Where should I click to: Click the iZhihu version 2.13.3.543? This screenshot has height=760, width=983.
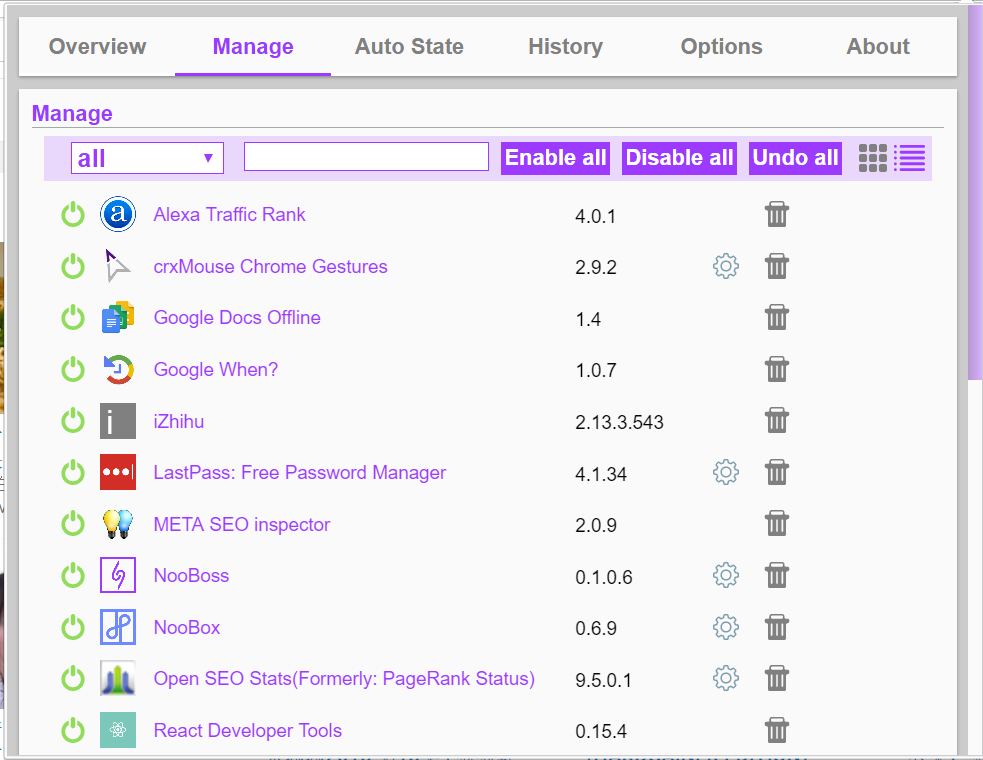(x=619, y=422)
